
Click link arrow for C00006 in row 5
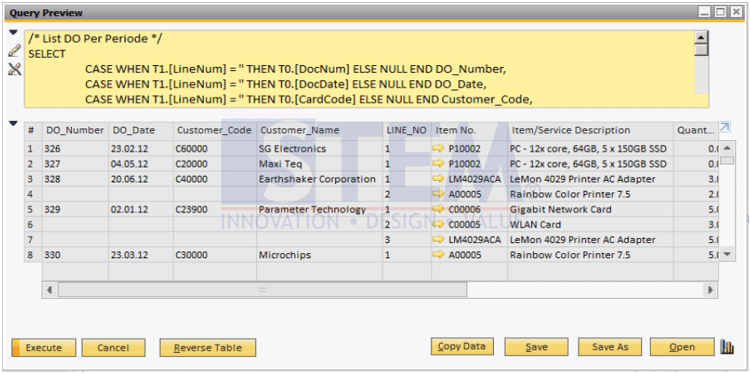[438, 209]
